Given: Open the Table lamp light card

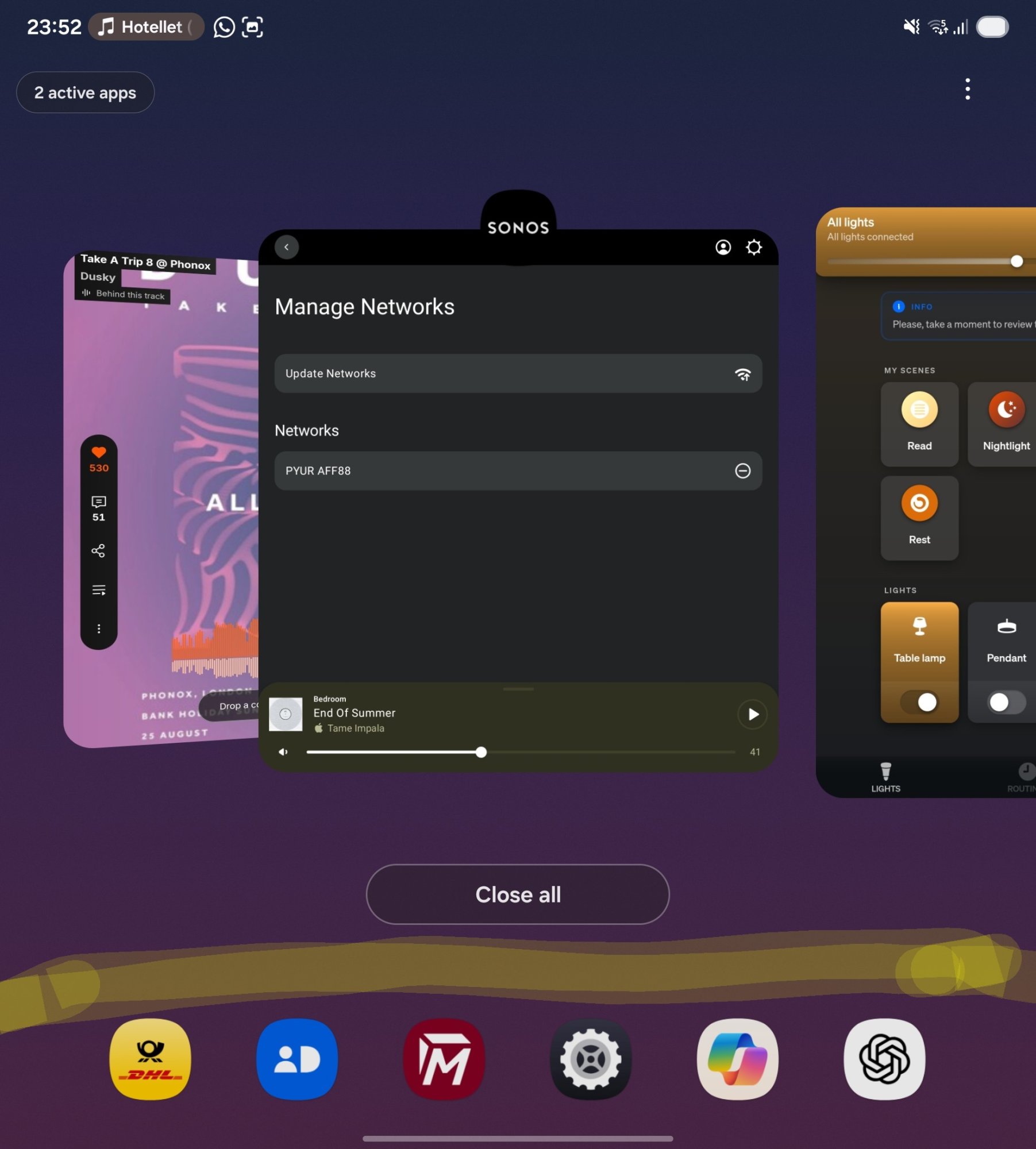Looking at the screenshot, I should (x=919, y=662).
